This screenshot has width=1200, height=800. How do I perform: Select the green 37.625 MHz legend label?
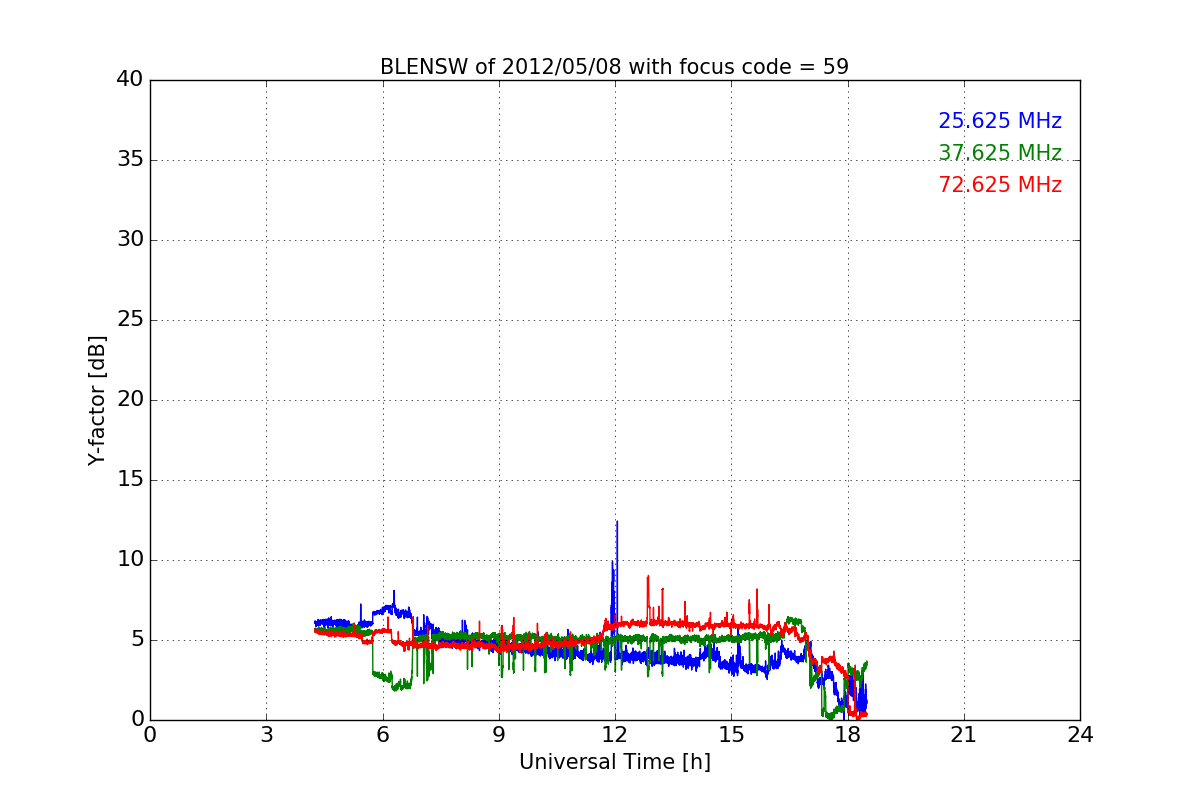point(1000,153)
